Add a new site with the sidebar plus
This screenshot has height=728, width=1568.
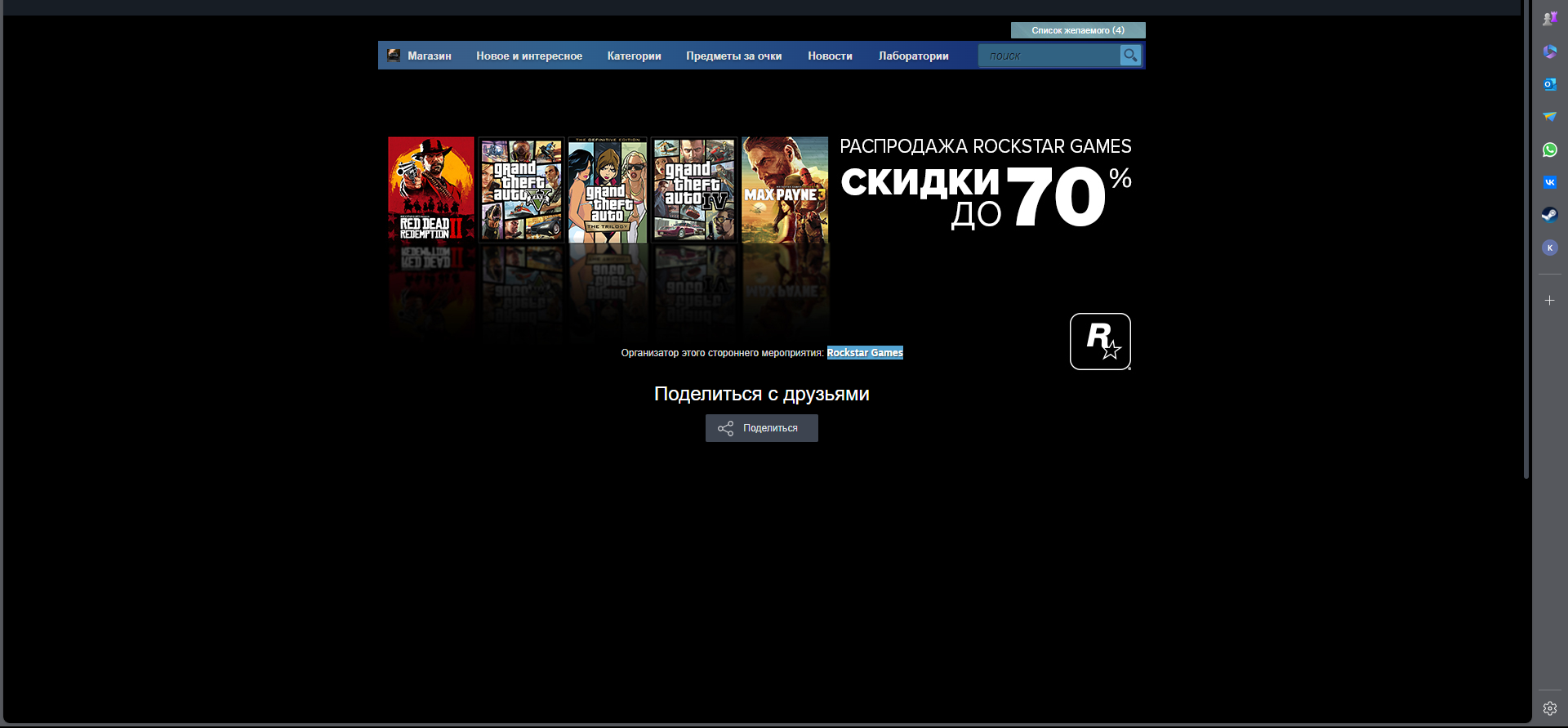[1549, 301]
